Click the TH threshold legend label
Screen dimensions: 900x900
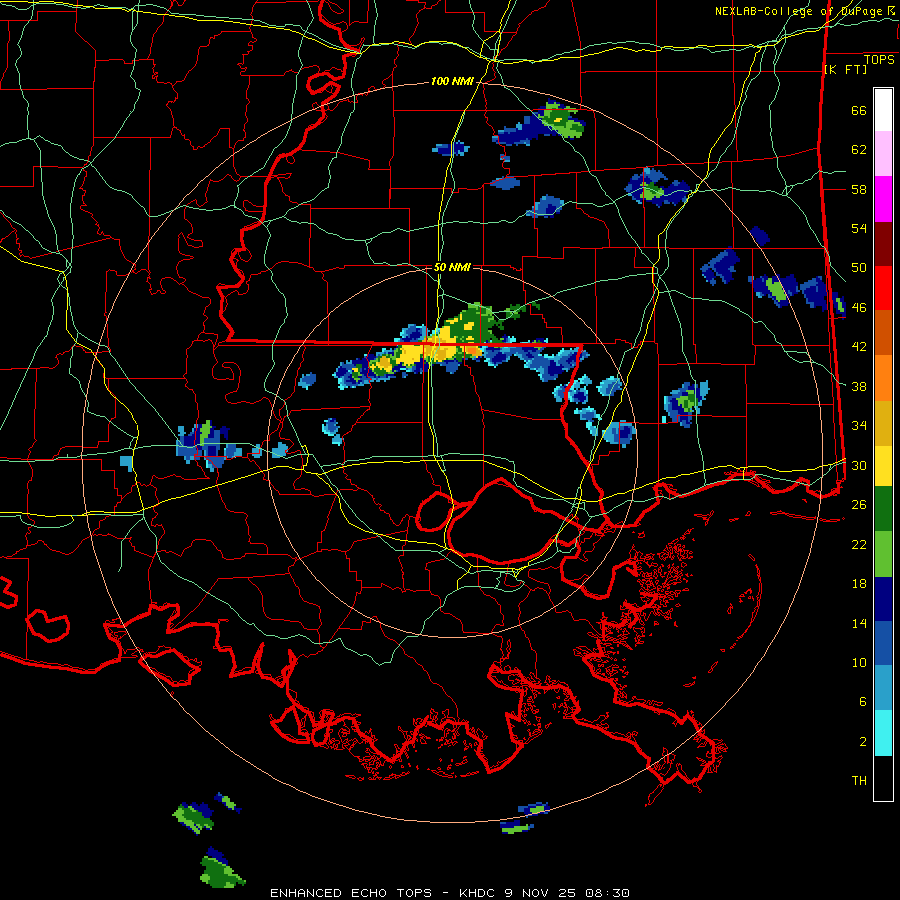click(859, 781)
